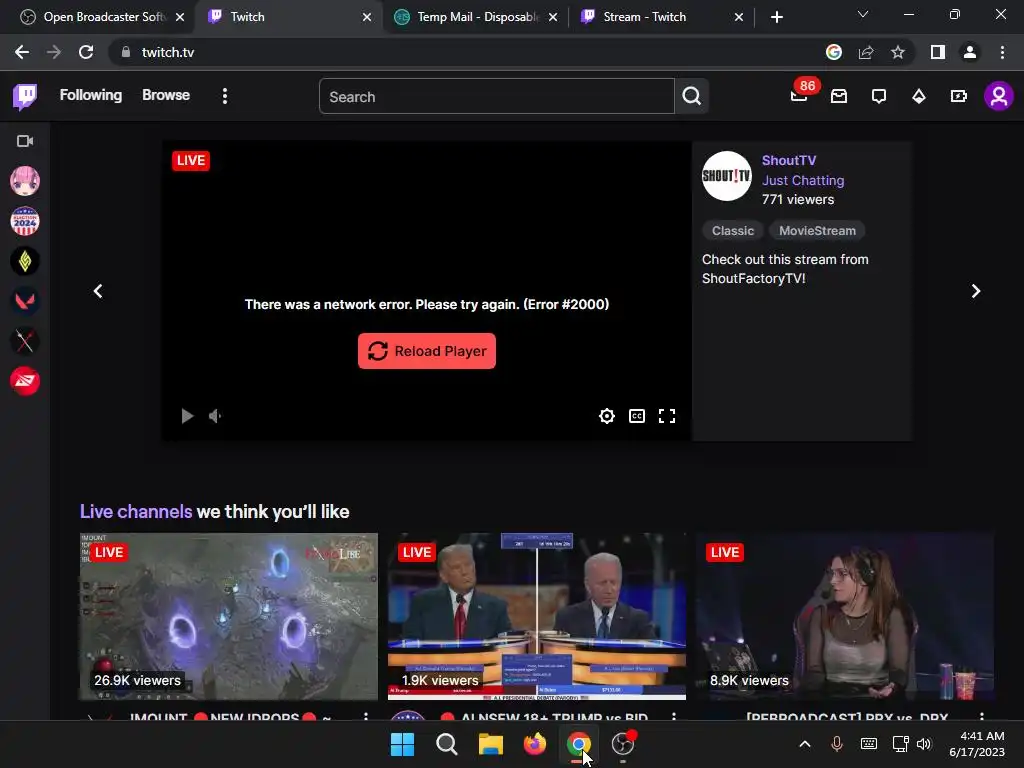1024x768 pixels.
Task: Select the MovieStream tag
Action: point(817,231)
